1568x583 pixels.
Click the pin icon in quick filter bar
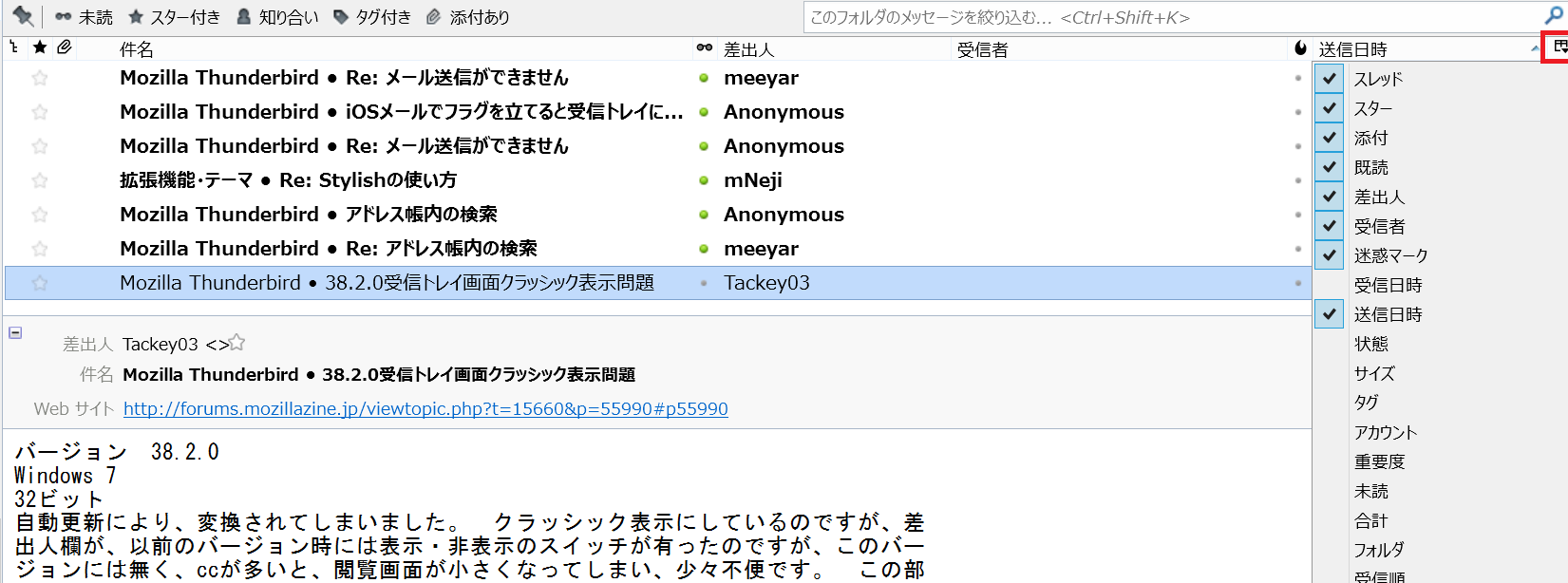(23, 16)
